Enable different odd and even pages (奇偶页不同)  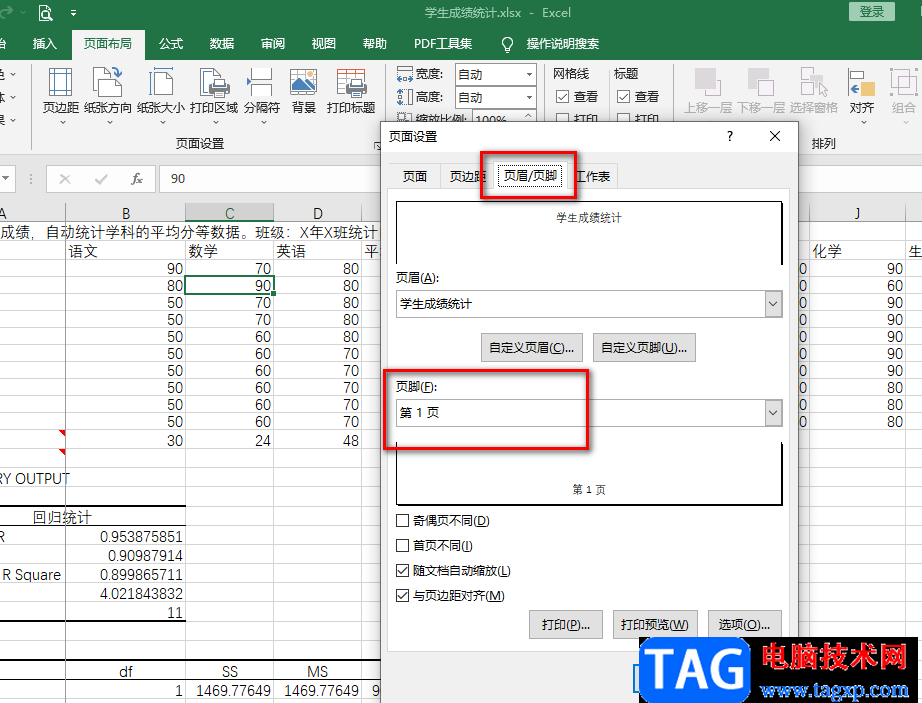click(x=403, y=521)
